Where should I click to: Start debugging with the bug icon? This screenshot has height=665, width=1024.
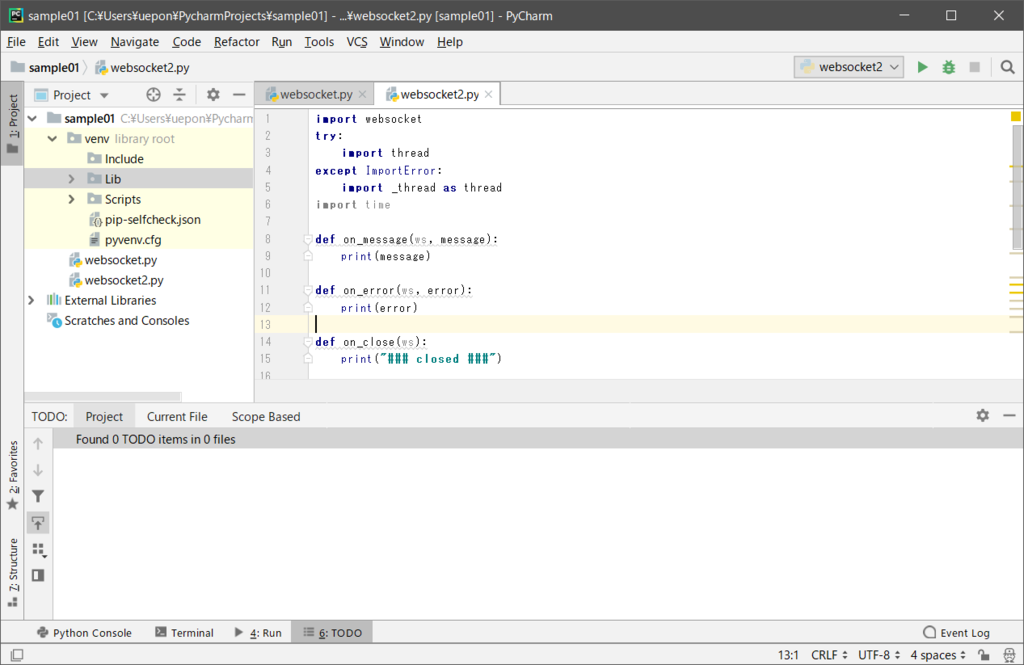948,67
